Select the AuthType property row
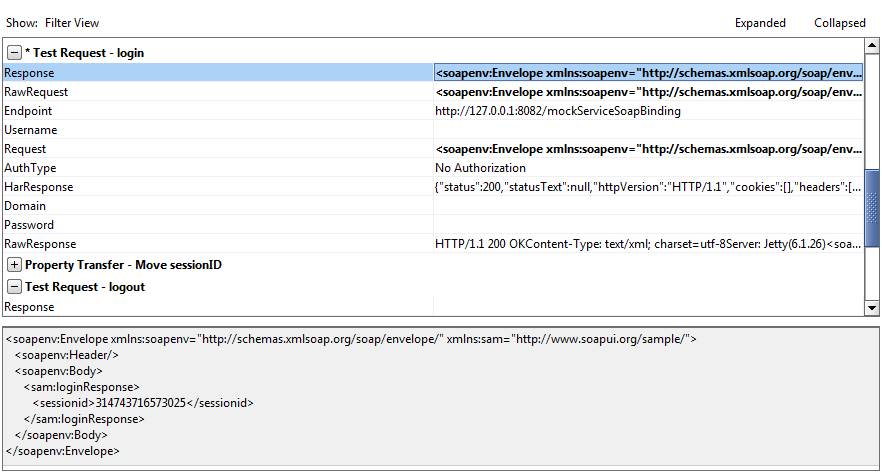 (218, 168)
